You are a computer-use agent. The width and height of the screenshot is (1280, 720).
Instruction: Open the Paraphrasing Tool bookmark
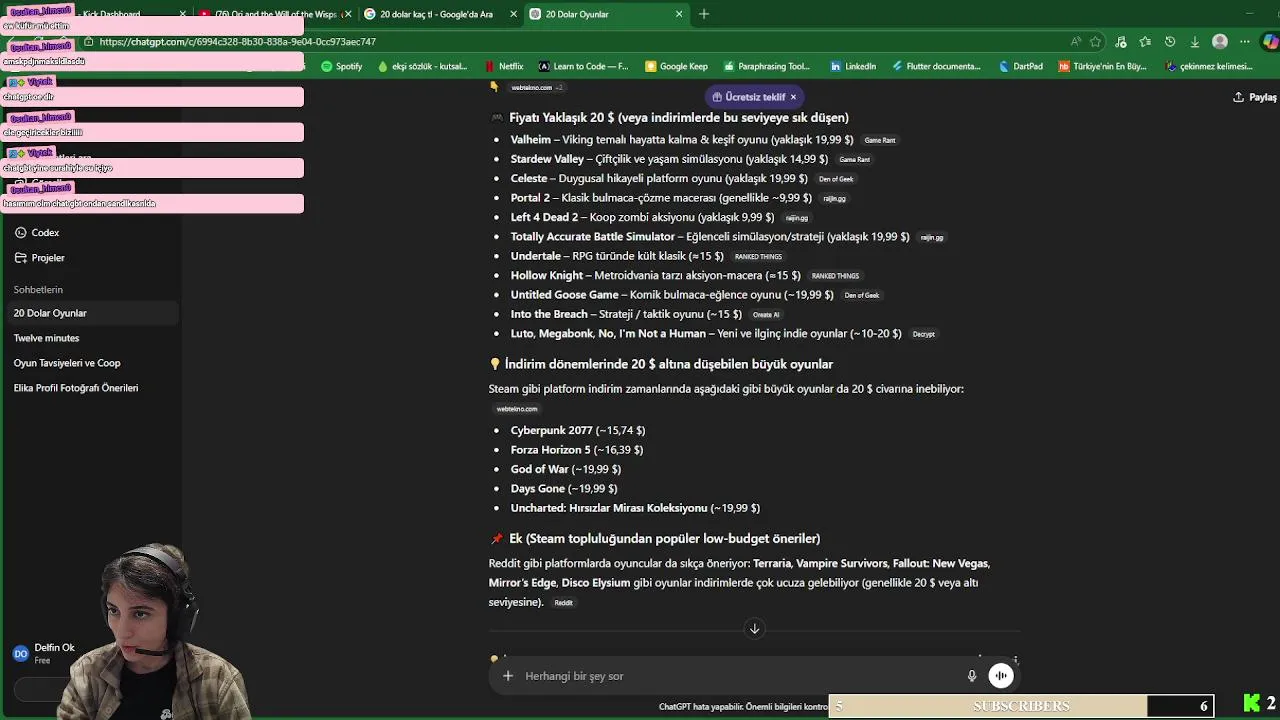[766, 66]
